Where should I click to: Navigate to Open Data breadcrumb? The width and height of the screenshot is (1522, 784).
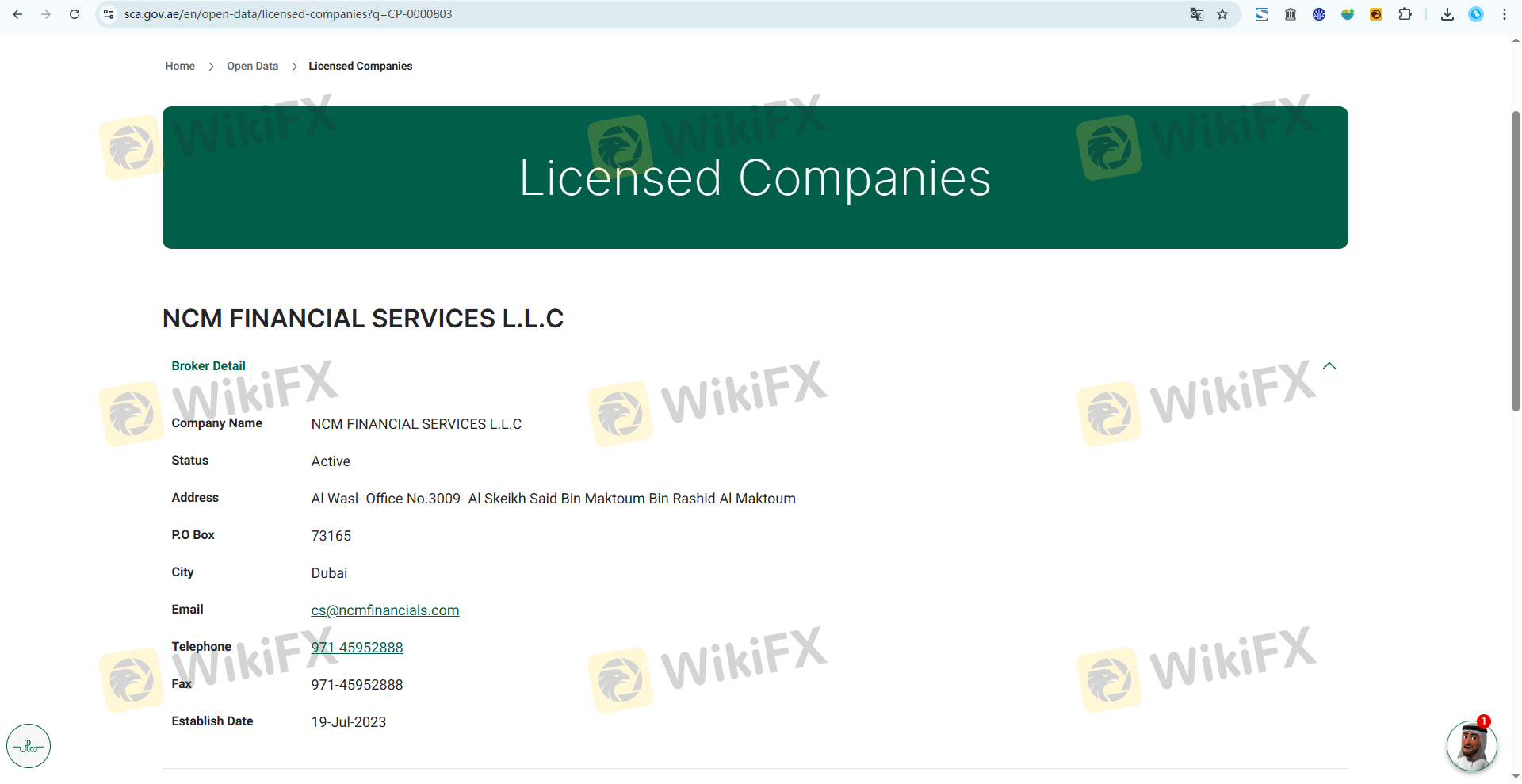[x=252, y=66]
